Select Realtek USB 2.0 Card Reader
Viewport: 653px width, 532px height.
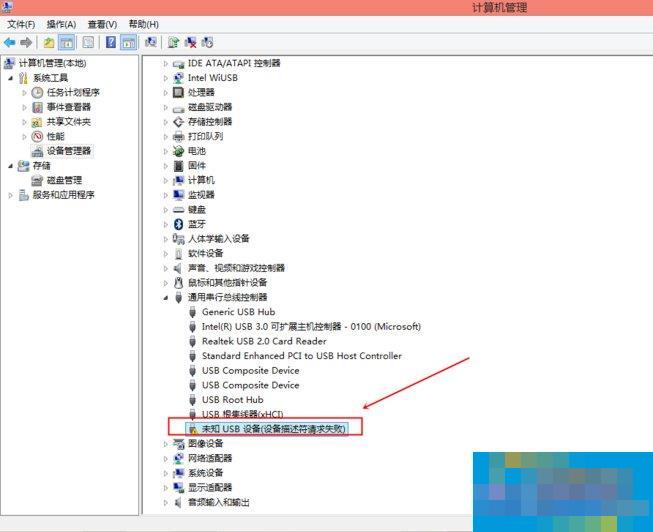[x=264, y=341]
